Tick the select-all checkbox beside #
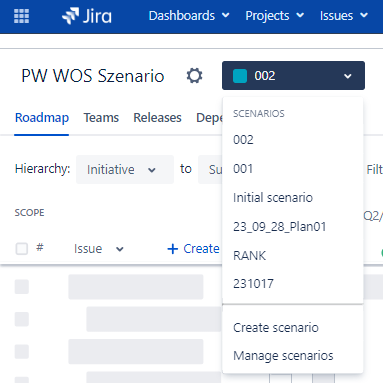Viewport: 383px width, 383px height. click(22, 248)
